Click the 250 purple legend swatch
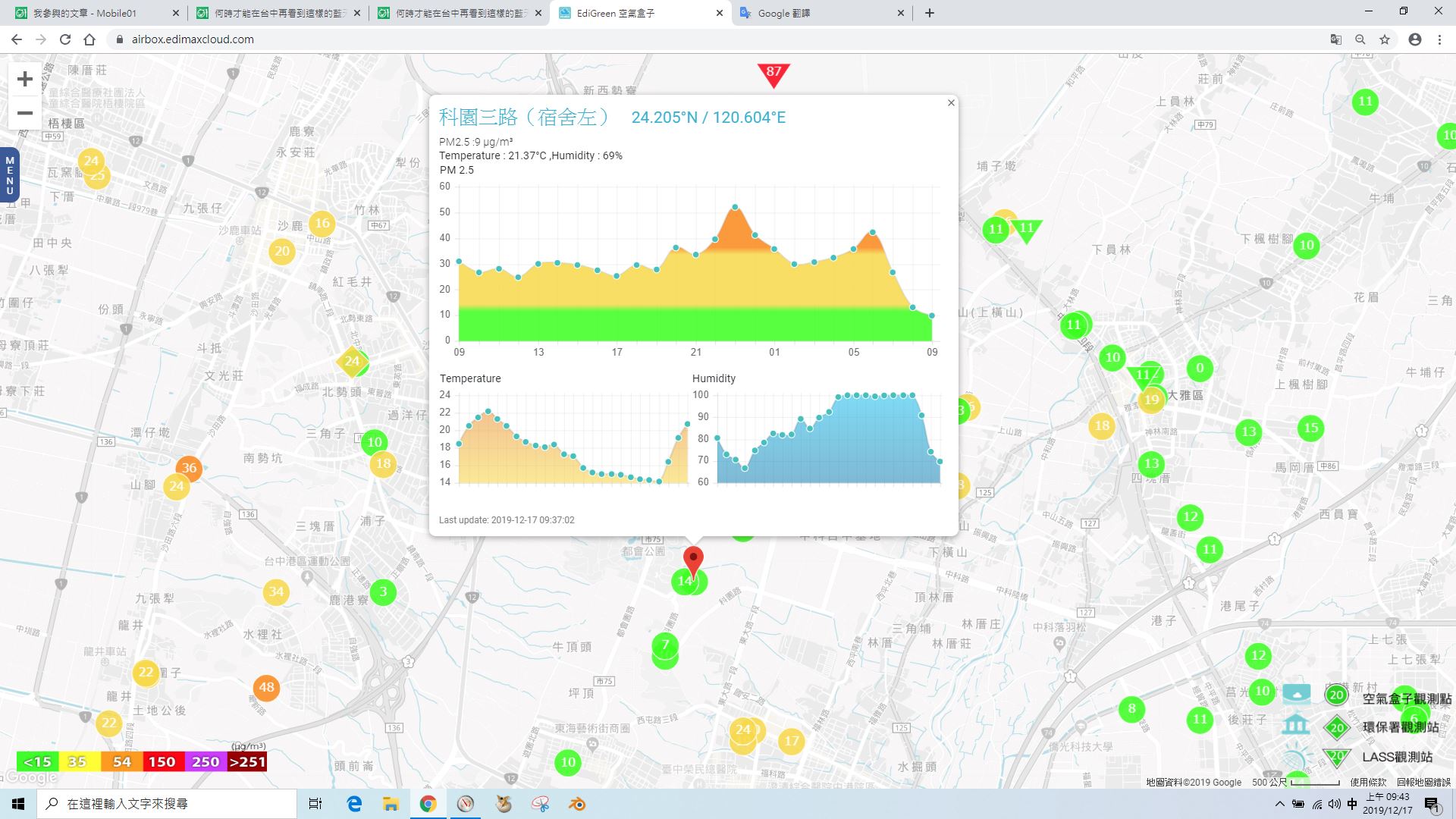The width and height of the screenshot is (1456, 819). click(205, 761)
